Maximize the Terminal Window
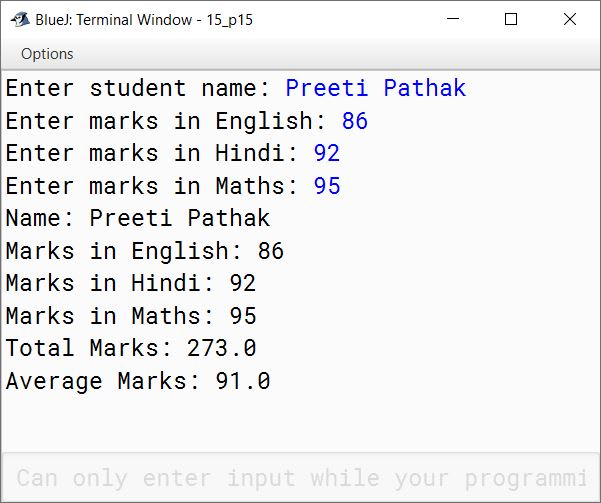The height and width of the screenshot is (503, 601). click(x=511, y=19)
